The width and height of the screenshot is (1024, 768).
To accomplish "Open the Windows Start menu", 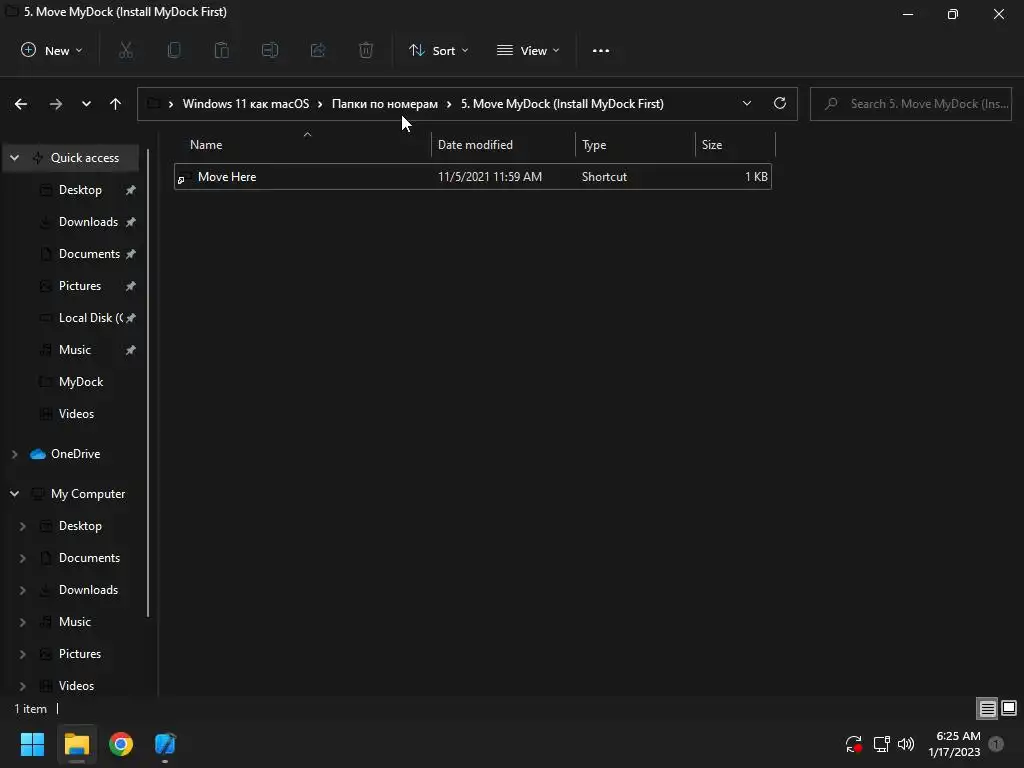I will 32,744.
